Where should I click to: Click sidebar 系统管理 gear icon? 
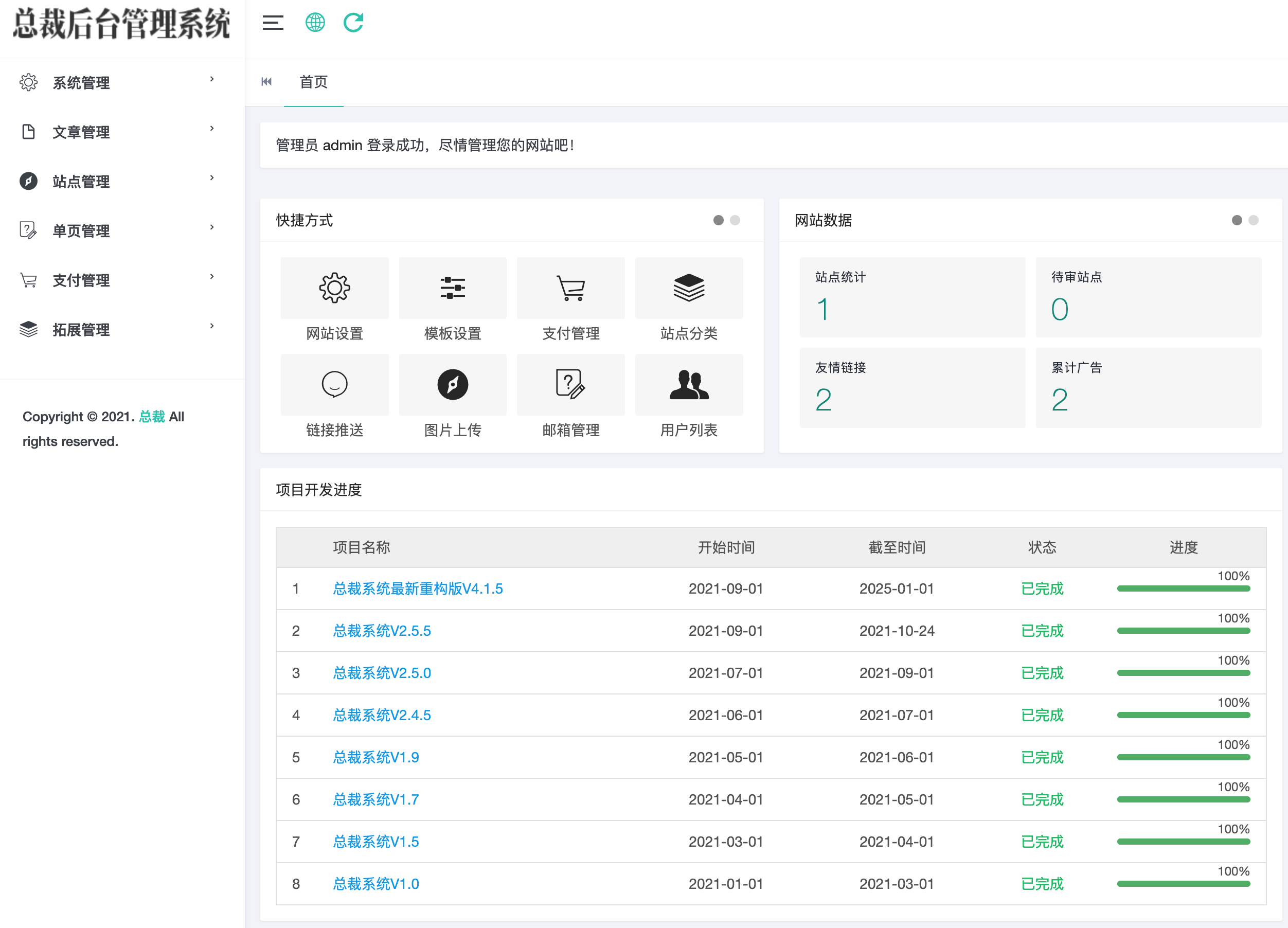pos(28,82)
